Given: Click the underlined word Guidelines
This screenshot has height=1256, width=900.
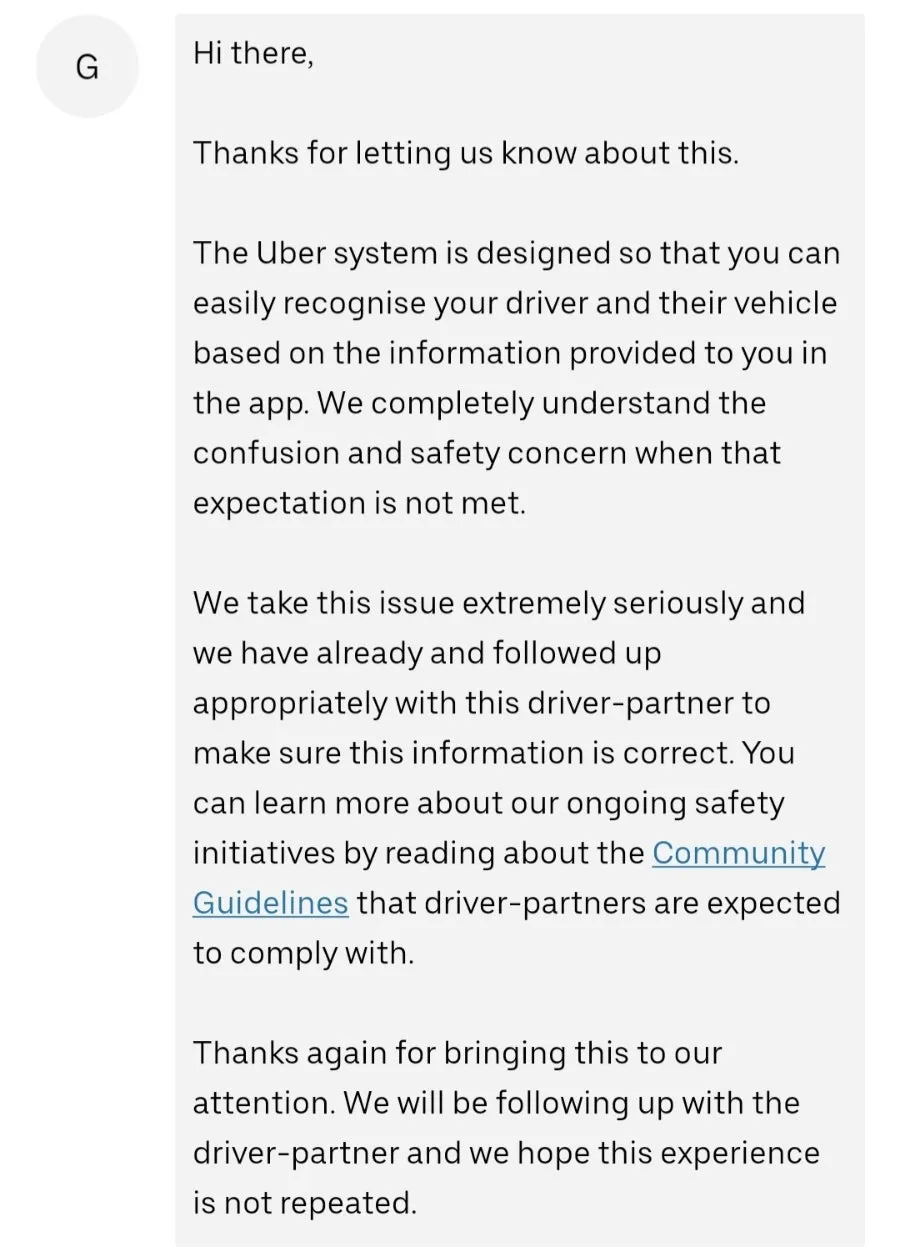Looking at the screenshot, I should click(x=270, y=903).
